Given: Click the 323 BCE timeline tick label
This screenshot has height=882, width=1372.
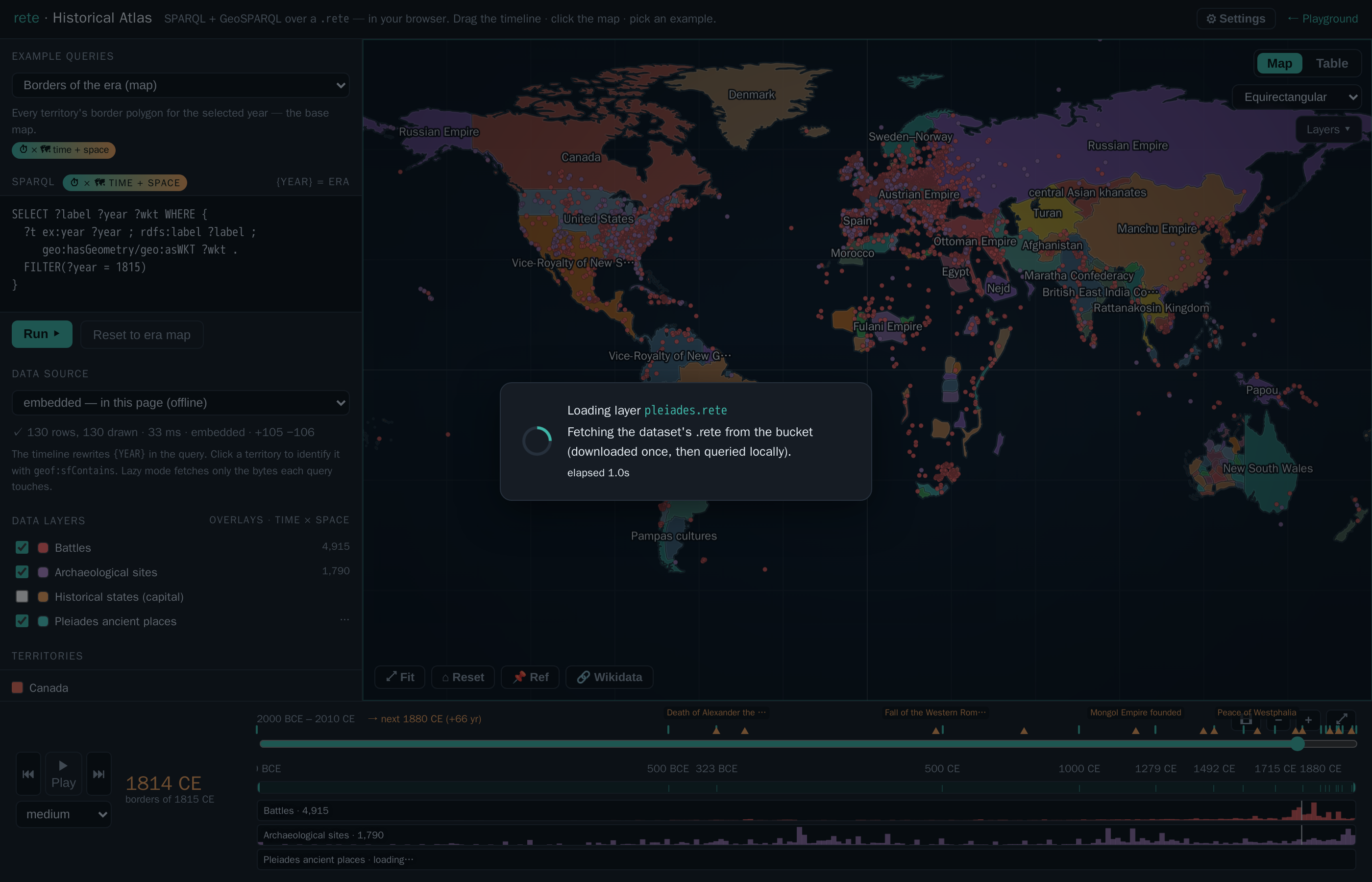Looking at the screenshot, I should (716, 769).
